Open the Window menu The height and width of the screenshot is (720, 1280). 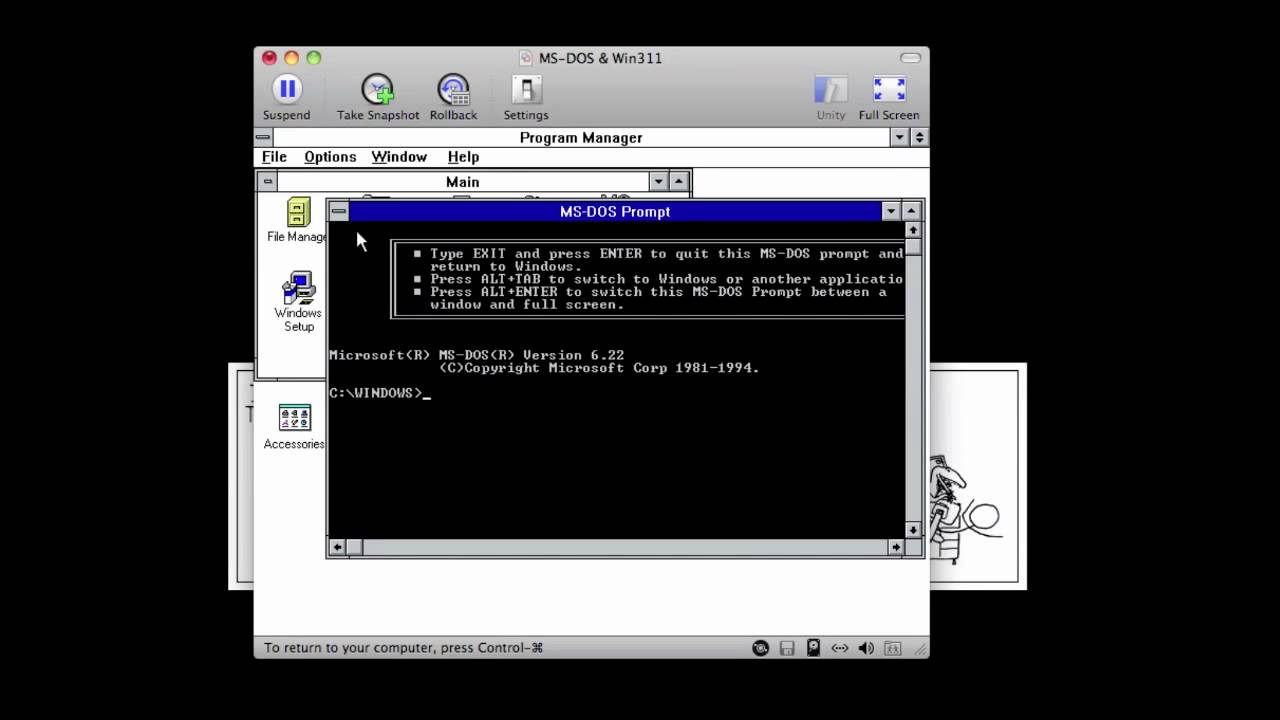click(399, 157)
